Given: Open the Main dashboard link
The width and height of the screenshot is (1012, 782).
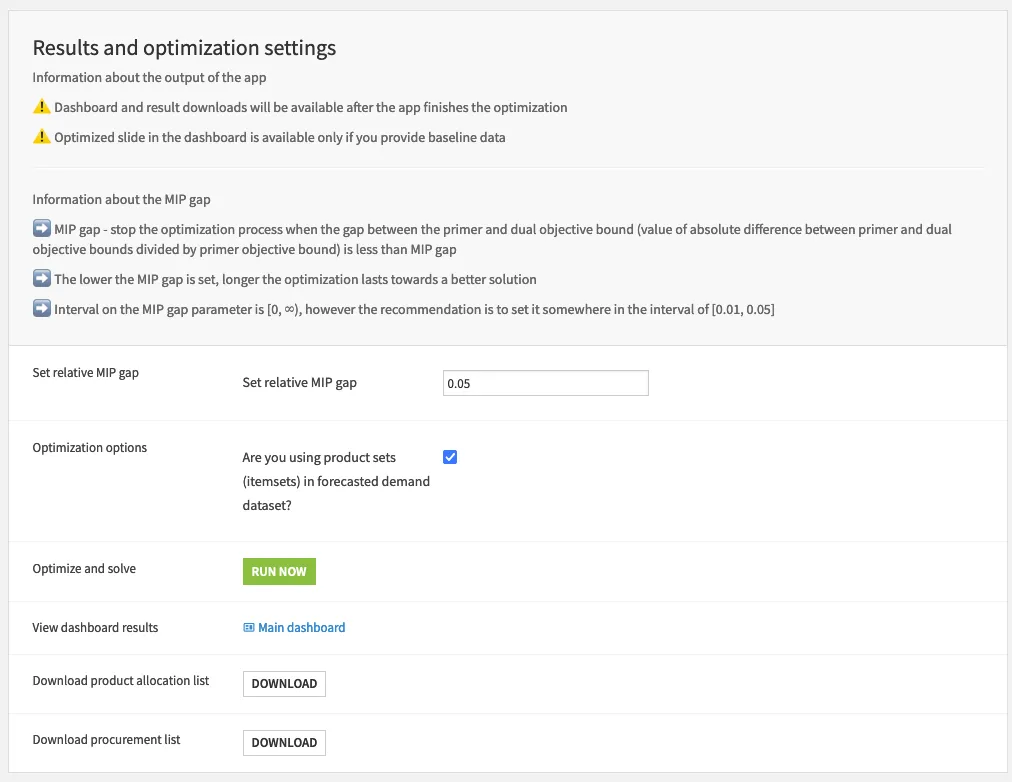Looking at the screenshot, I should [301, 628].
